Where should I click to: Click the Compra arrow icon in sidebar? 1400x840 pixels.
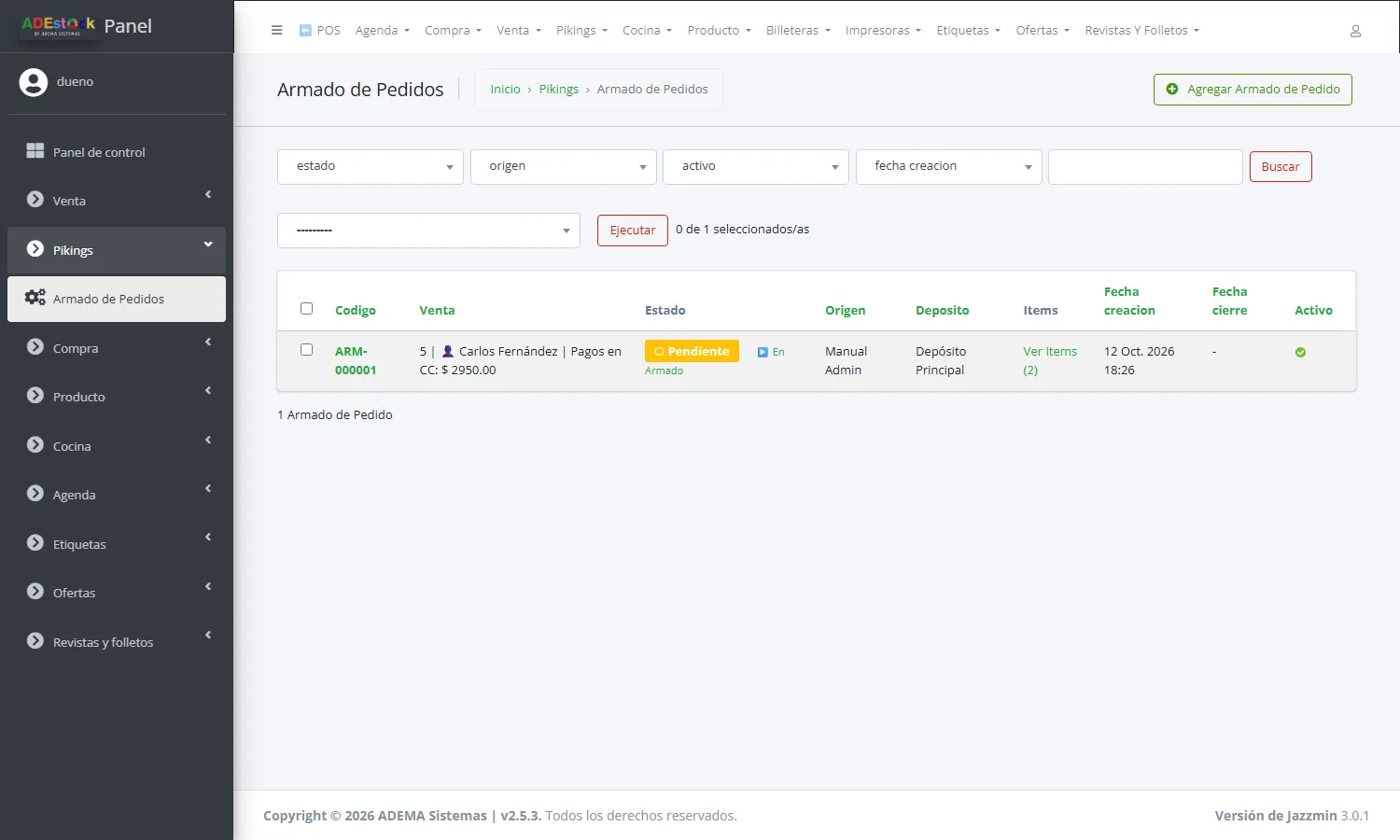35,347
